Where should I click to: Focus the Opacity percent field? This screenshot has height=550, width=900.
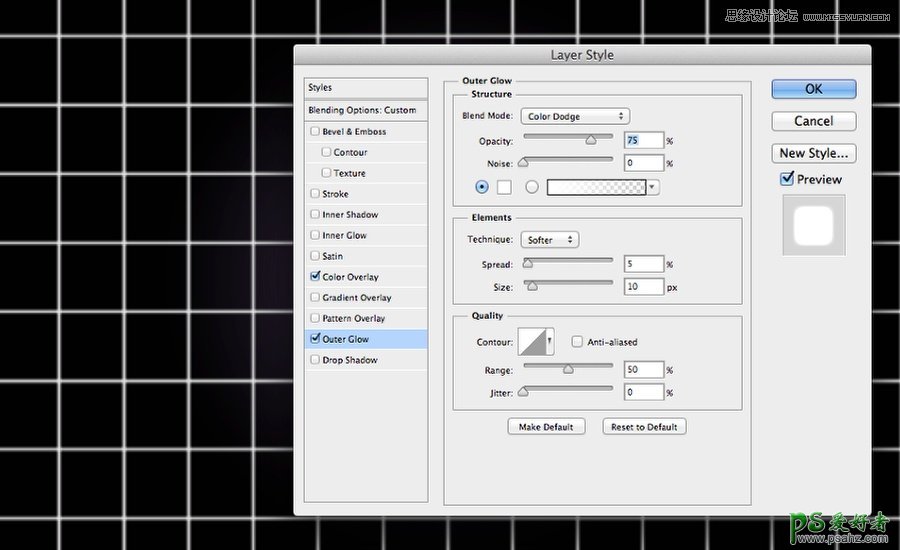coord(644,140)
